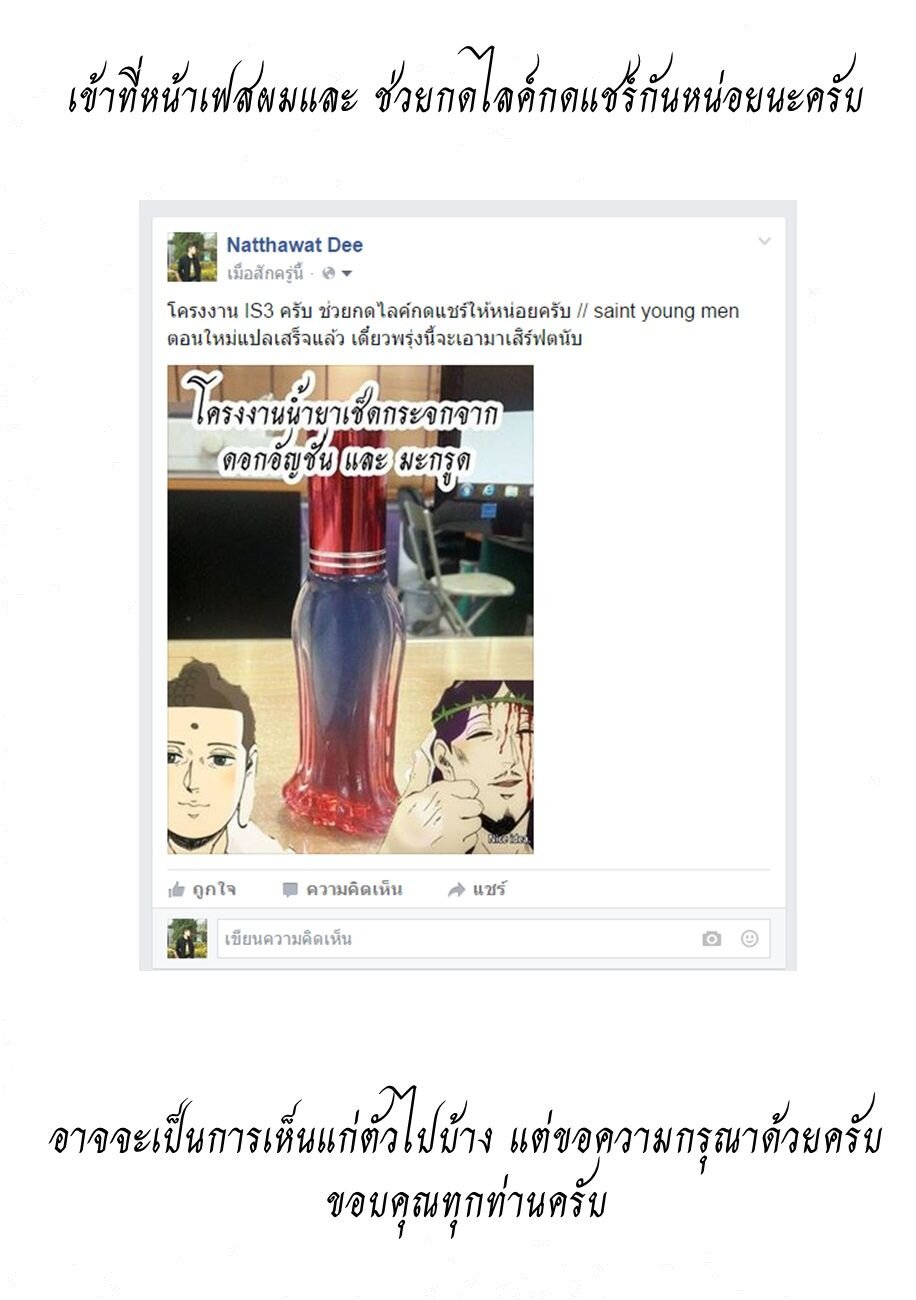
Task: Click the share arrow icon
Action: pyautogui.click(x=456, y=890)
